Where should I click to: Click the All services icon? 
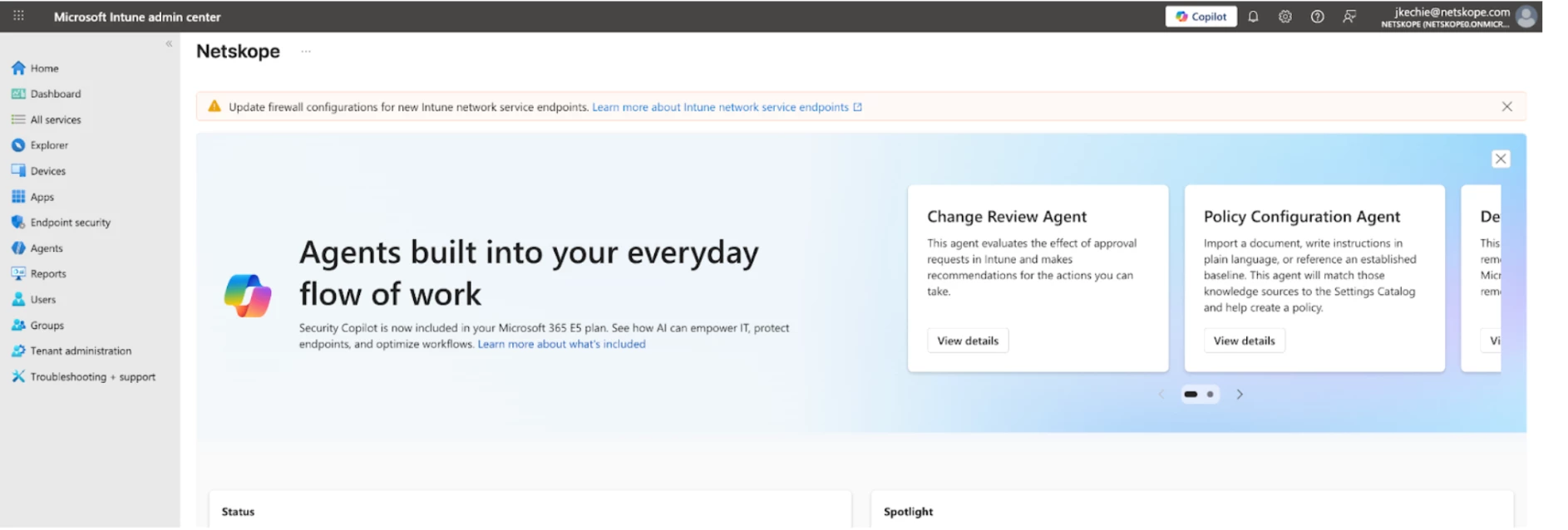point(18,120)
